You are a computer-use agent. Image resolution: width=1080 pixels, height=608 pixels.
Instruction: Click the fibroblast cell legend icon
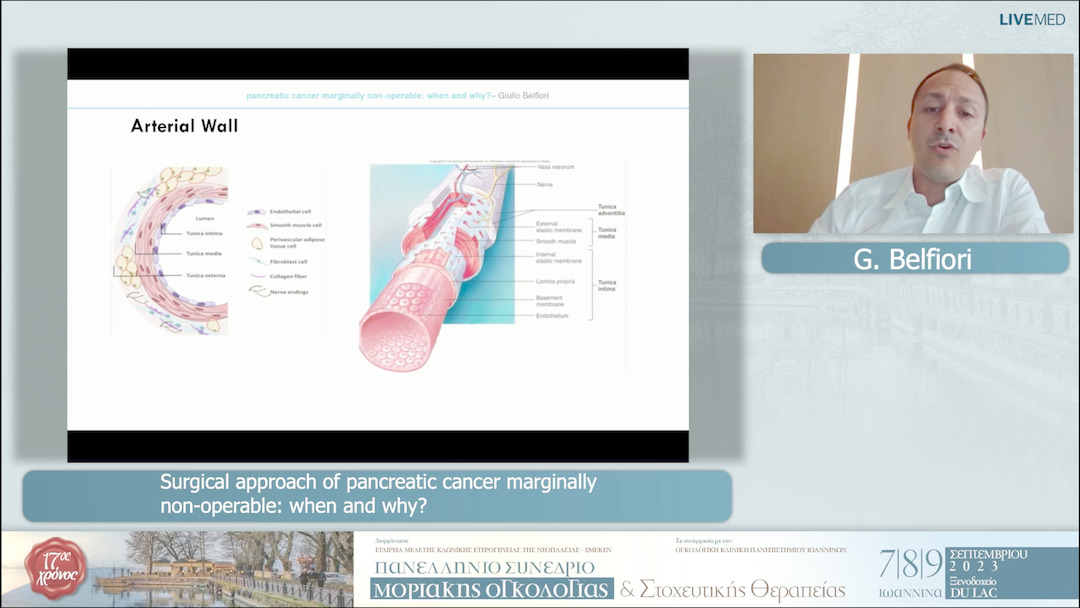(256, 260)
